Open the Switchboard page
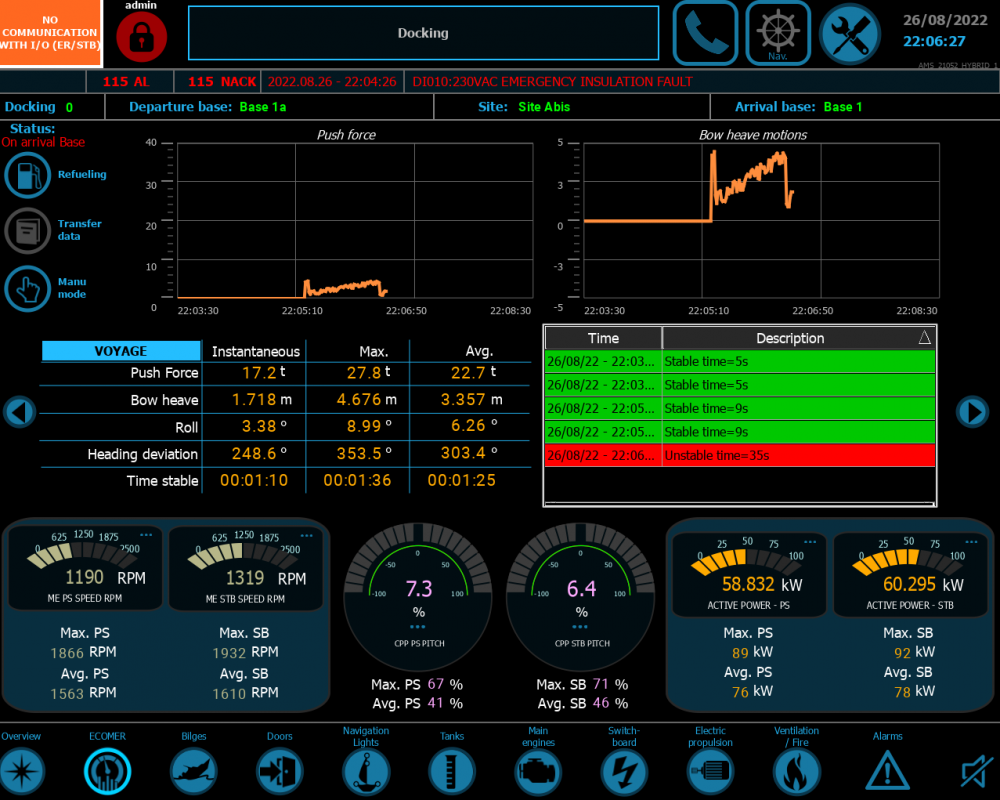 coord(624,771)
